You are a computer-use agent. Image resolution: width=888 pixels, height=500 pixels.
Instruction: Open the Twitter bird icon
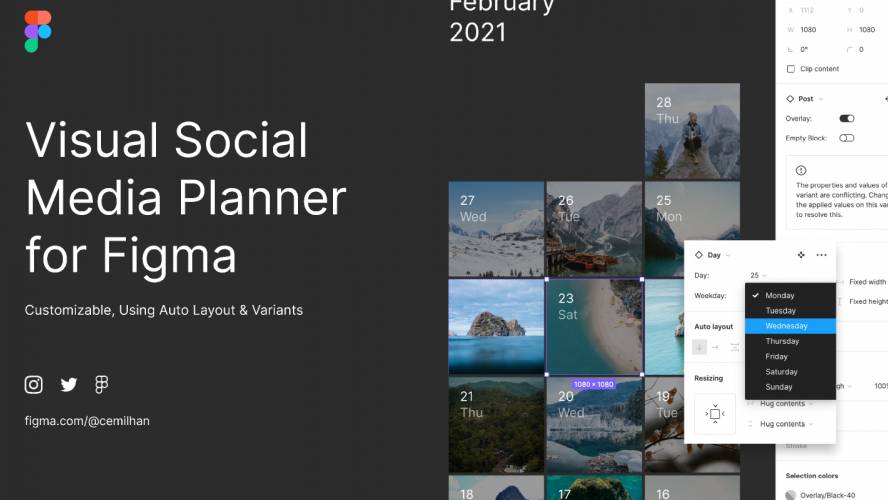pyautogui.click(x=69, y=385)
